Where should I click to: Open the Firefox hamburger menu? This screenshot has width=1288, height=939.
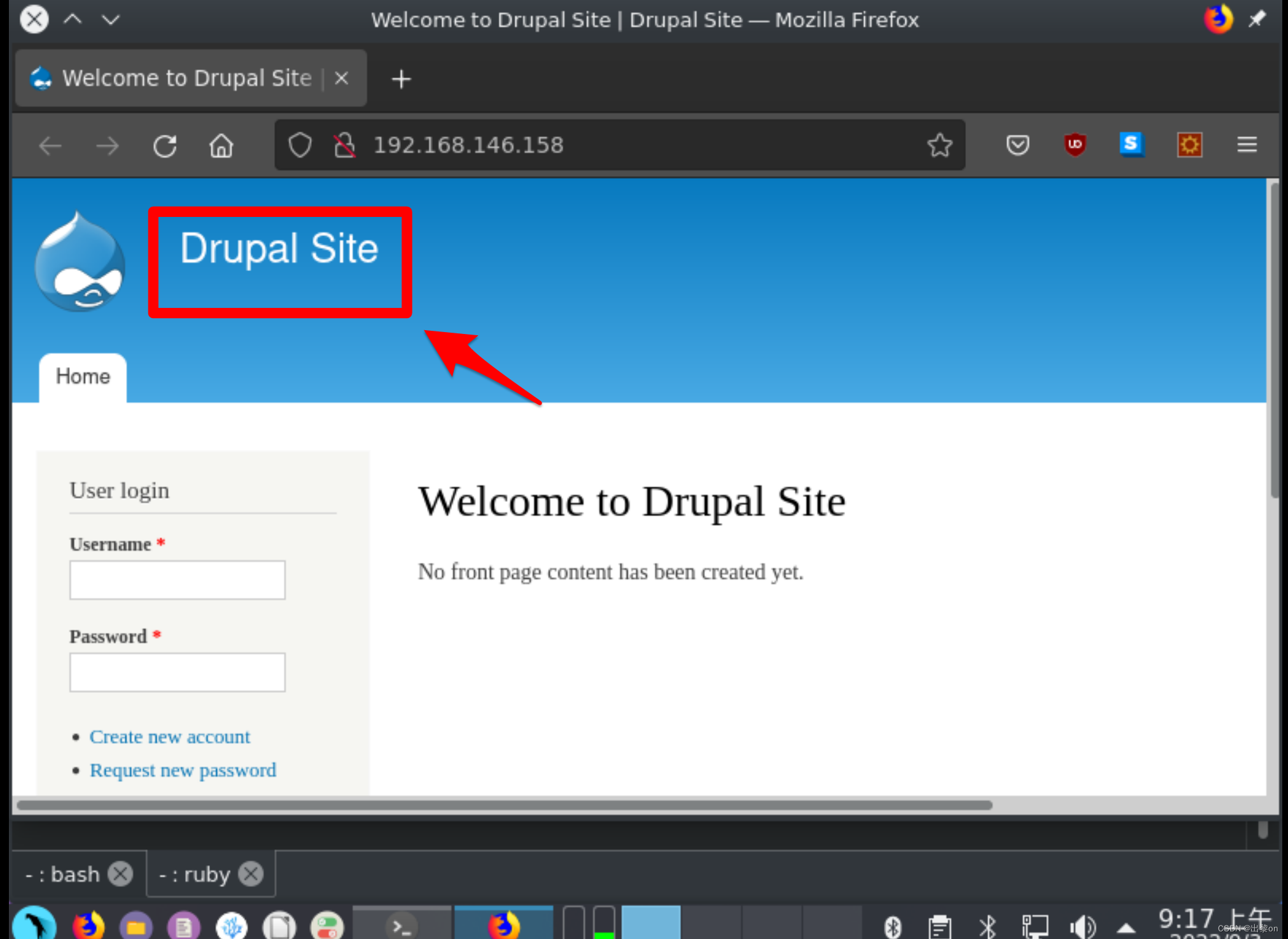1247,145
